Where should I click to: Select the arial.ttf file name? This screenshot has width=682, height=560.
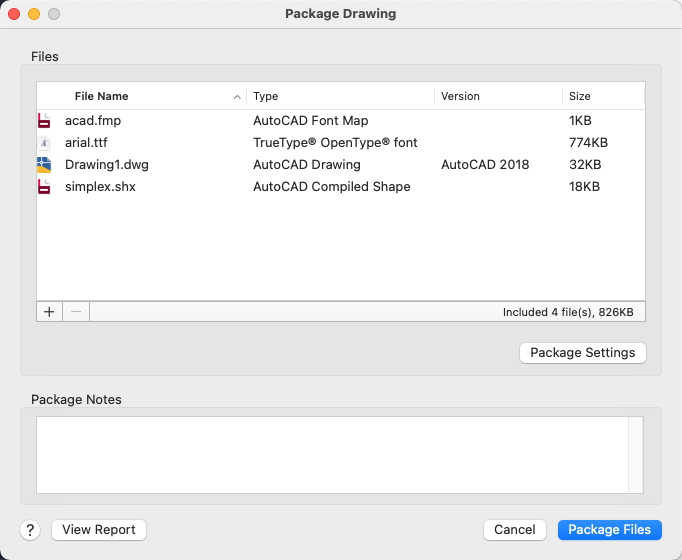click(x=86, y=143)
